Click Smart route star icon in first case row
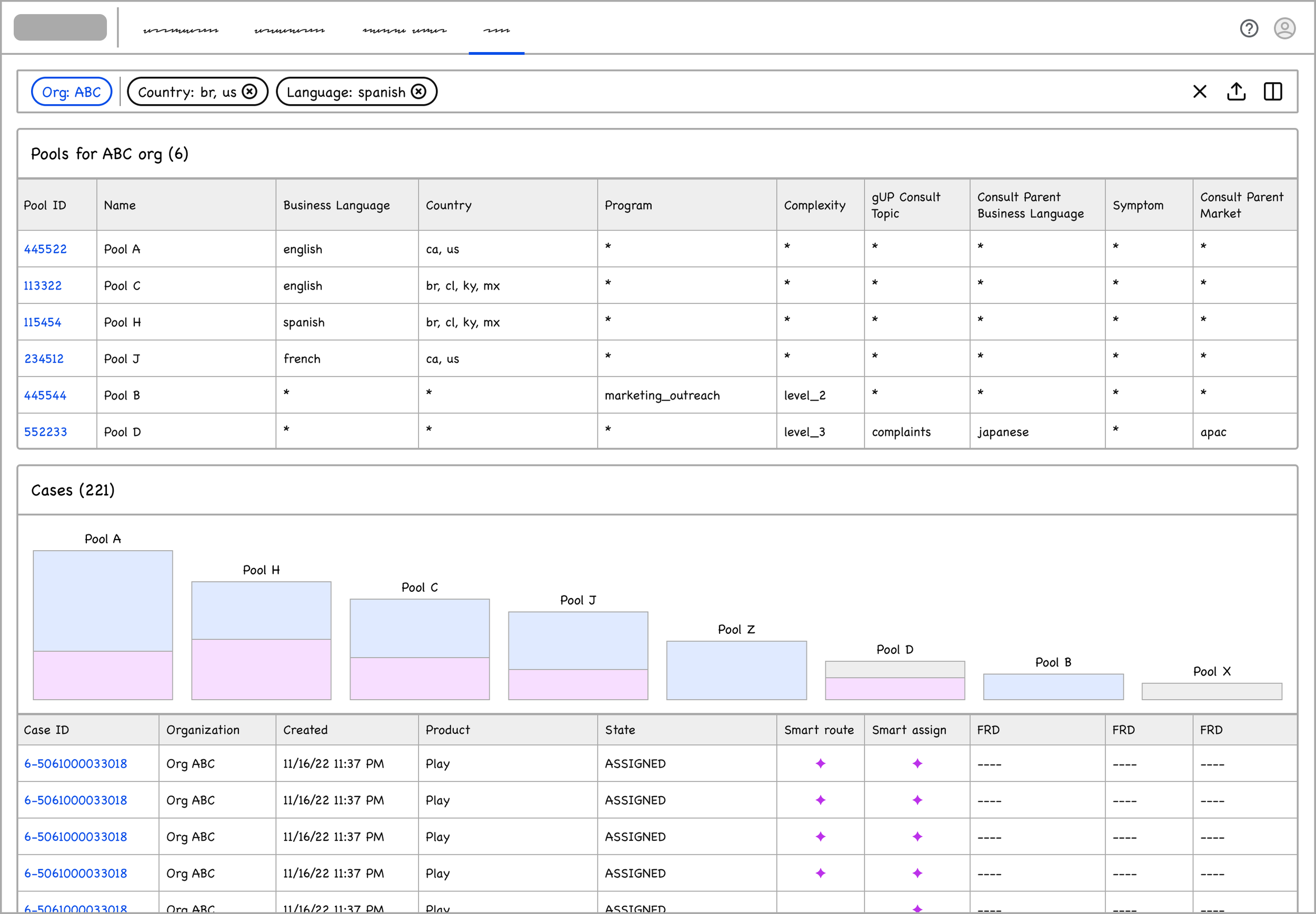This screenshot has width=1316, height=914. pyautogui.click(x=820, y=763)
